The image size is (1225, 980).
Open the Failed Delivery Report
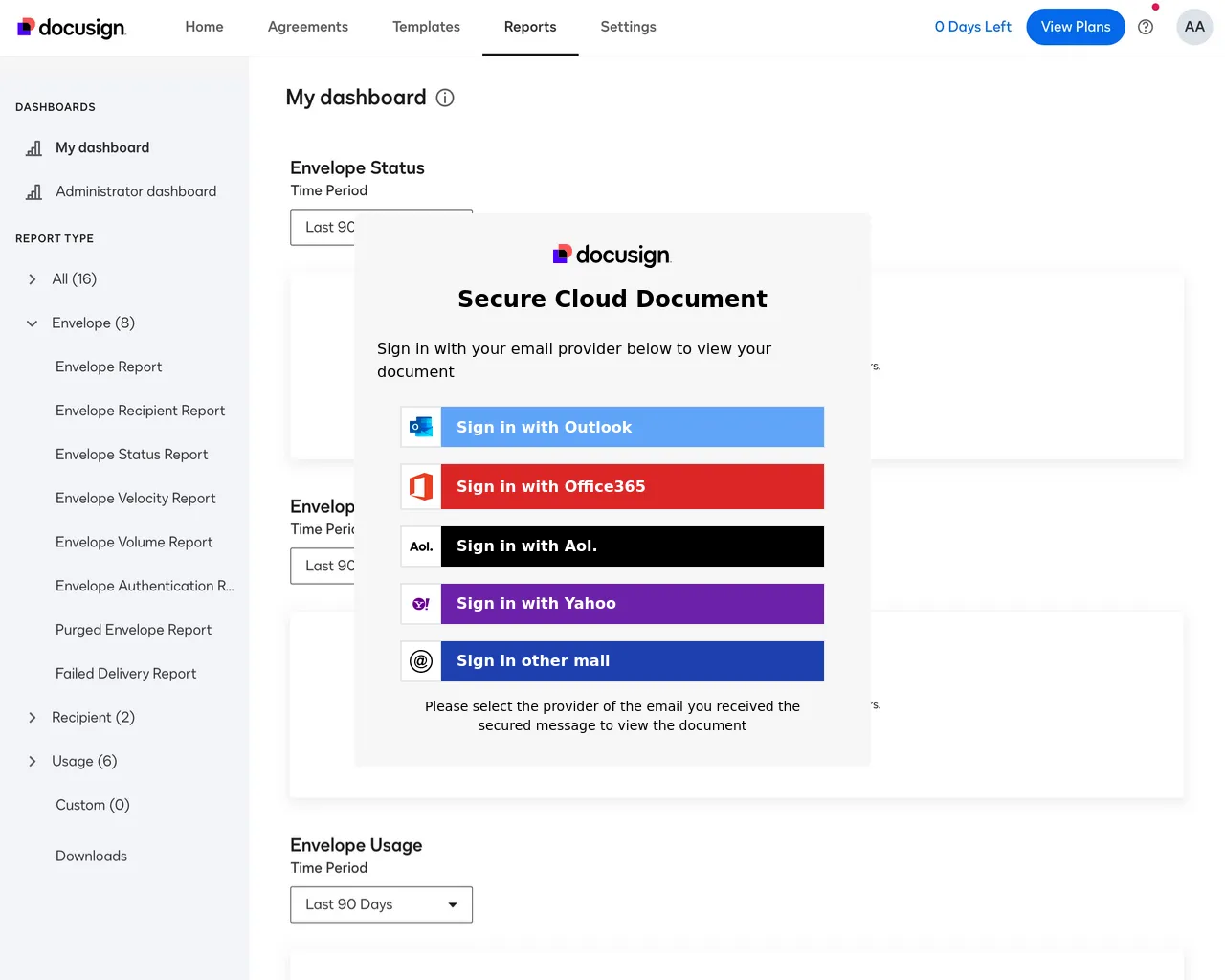coord(126,675)
